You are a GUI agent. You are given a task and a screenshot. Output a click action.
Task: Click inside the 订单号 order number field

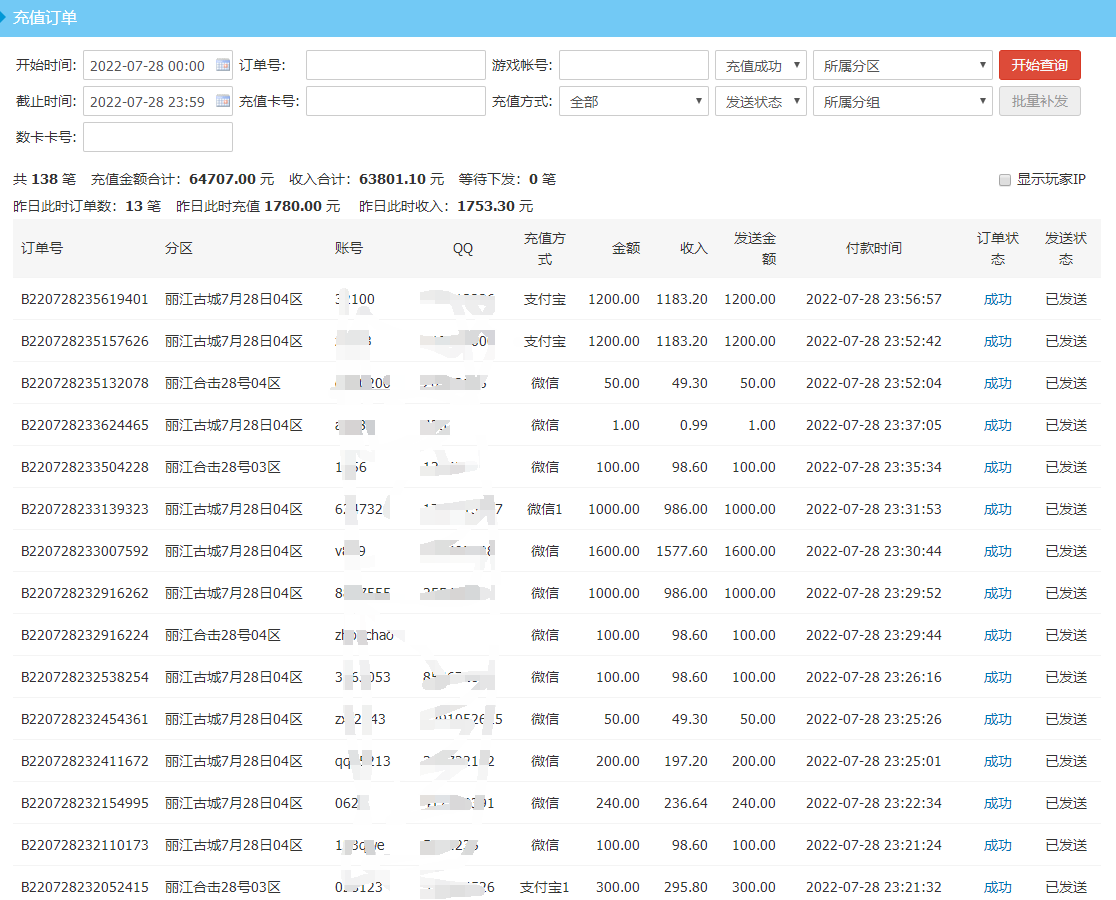tap(395, 64)
